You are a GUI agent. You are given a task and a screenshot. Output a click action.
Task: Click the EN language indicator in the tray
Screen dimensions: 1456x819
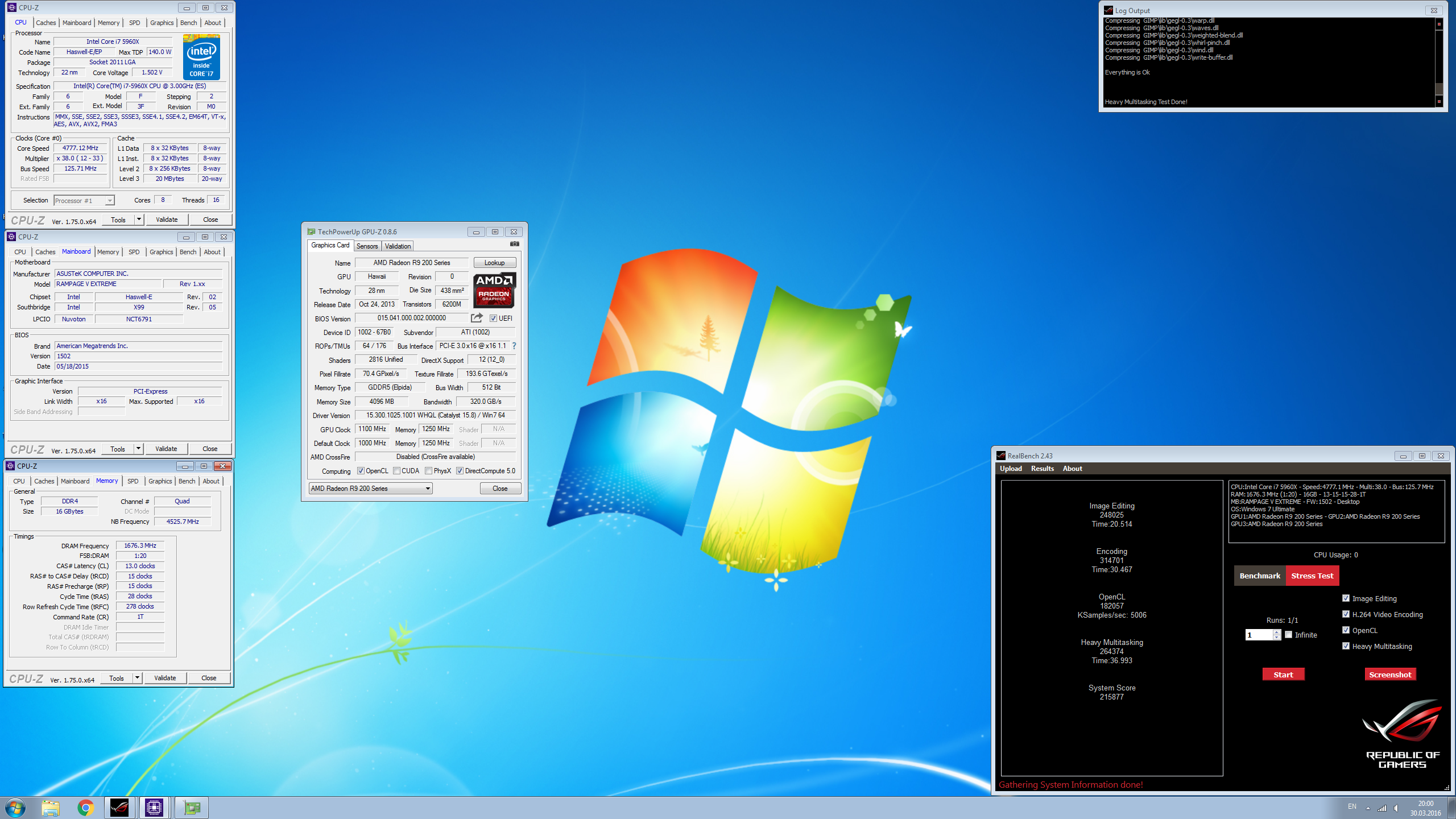pos(1352,806)
